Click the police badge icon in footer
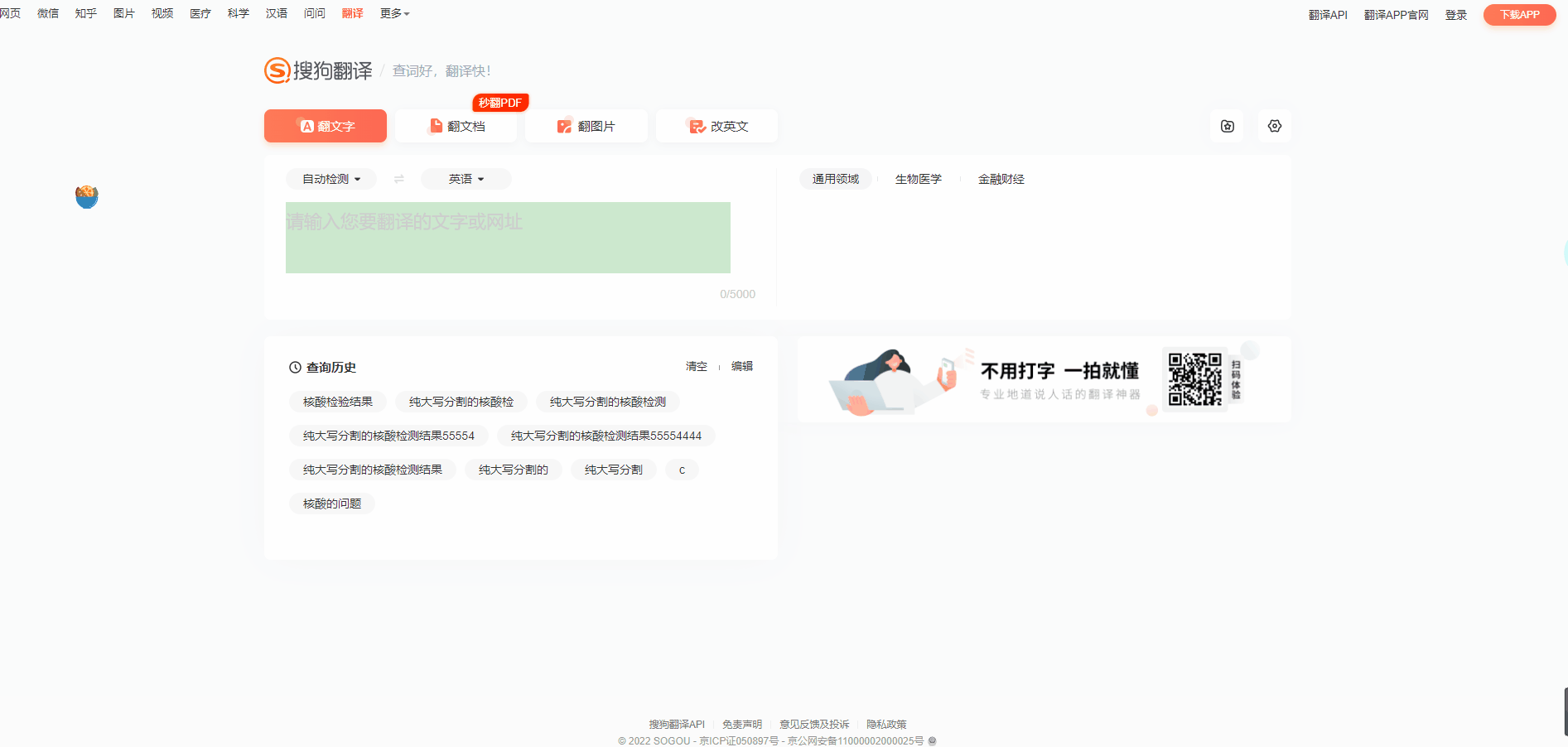The height and width of the screenshot is (747, 1568). click(932, 740)
